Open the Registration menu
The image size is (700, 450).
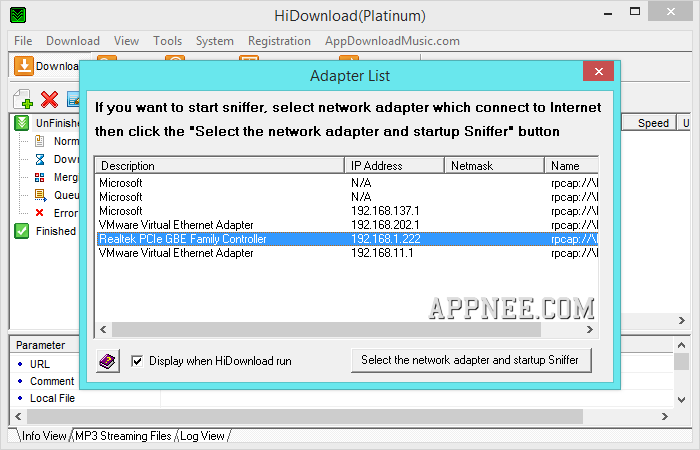(x=279, y=41)
